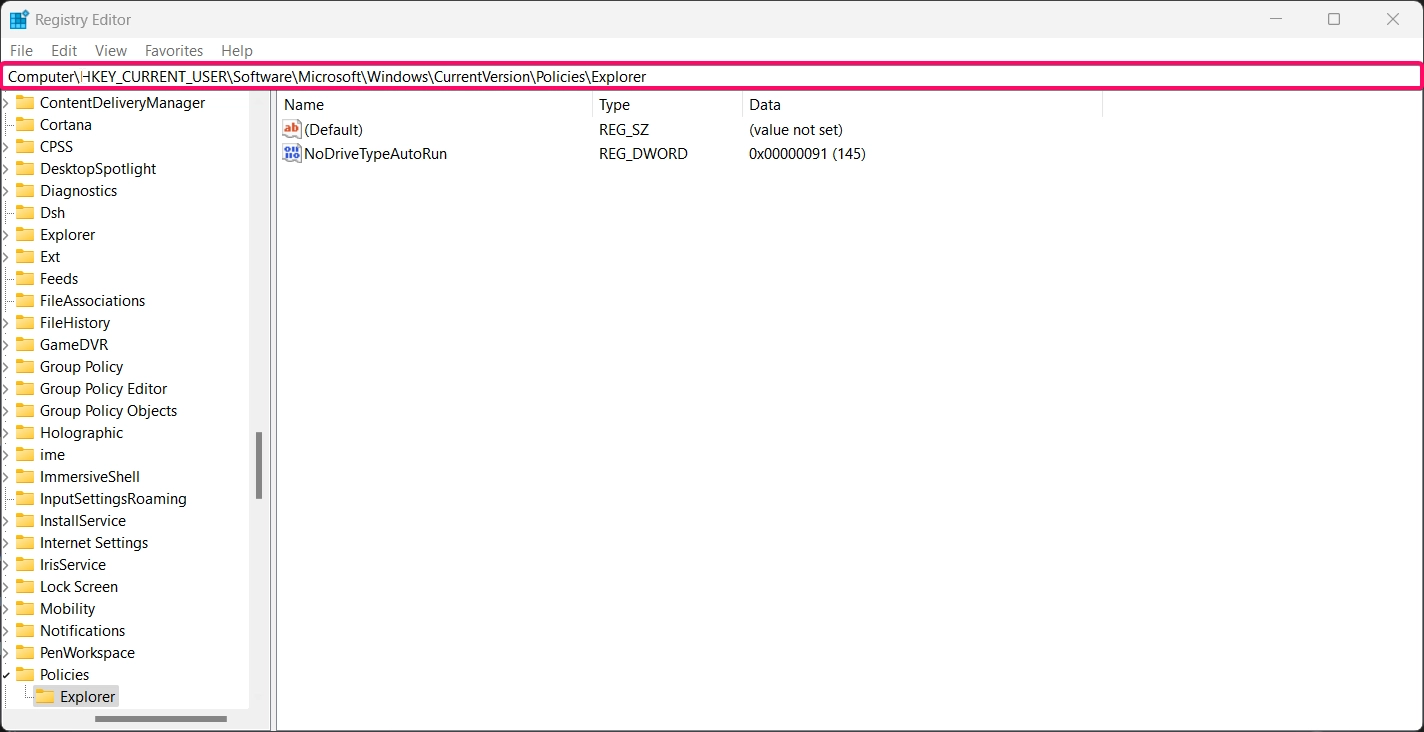Screen dimensions: 1424x732
Task: Expand the CPSS key arrow
Action: tap(6, 146)
